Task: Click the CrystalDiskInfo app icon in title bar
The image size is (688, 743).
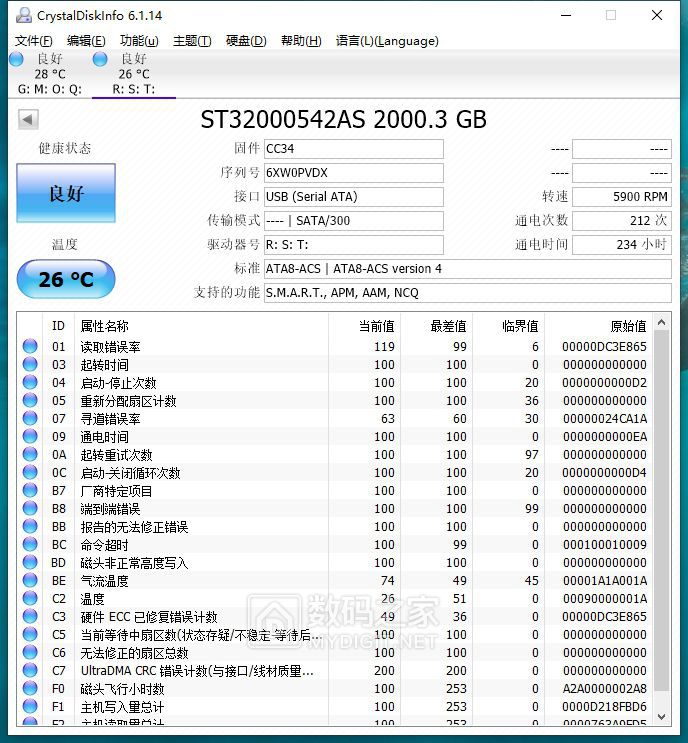Action: (23, 15)
